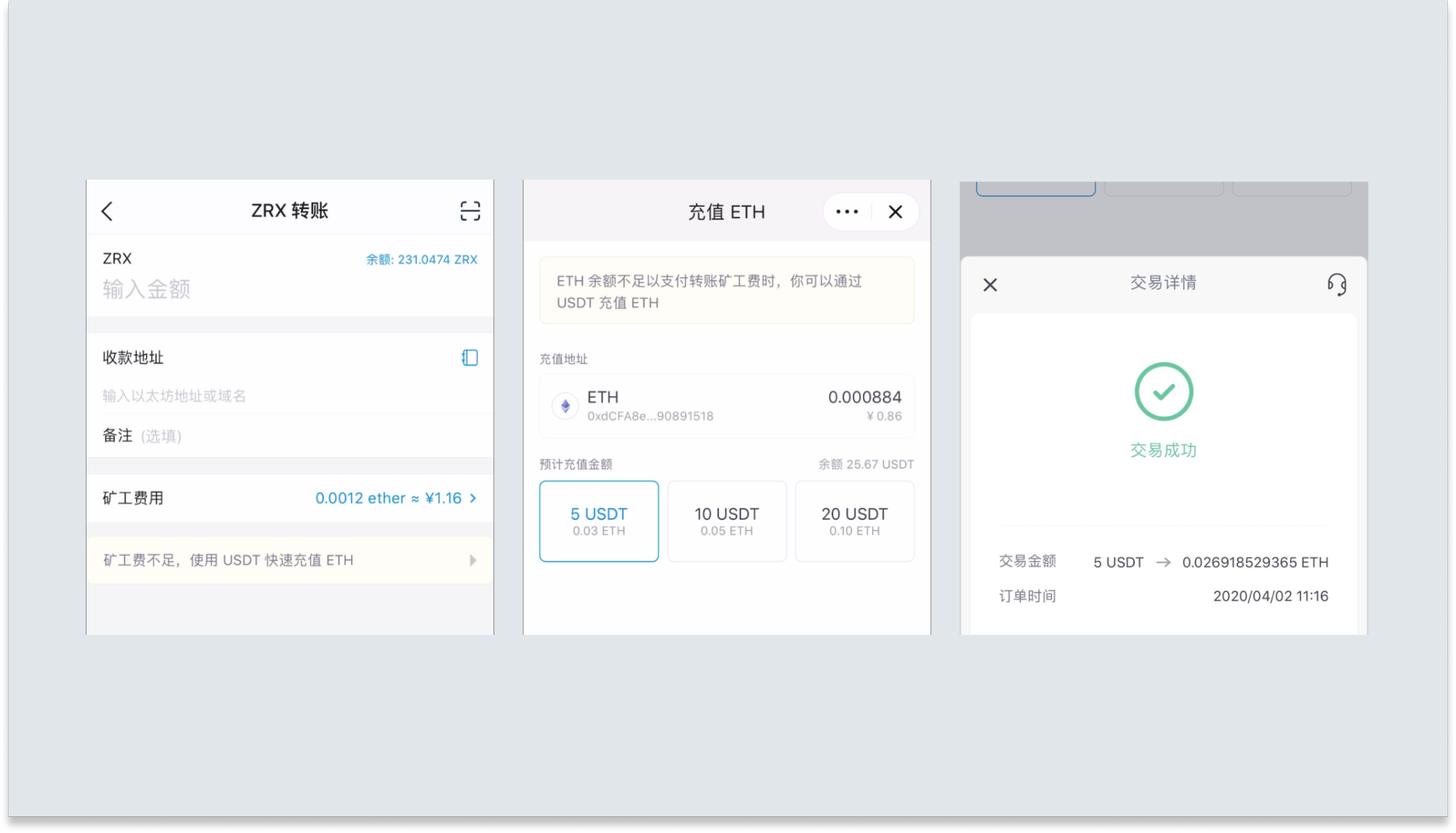Open QR scan icon in ZRX transfer header
The width and height of the screenshot is (1456, 833).
pyautogui.click(x=470, y=211)
